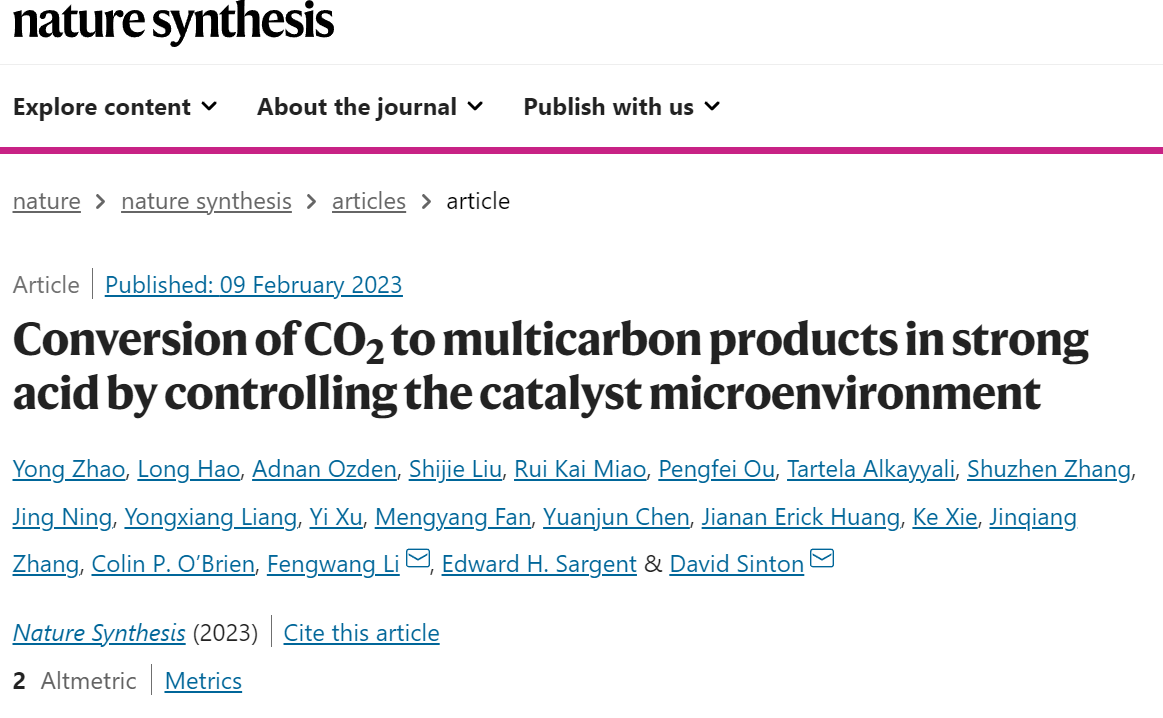Select author Jianan Erick Huang
Image resolution: width=1163 pixels, height=718 pixels.
[801, 517]
